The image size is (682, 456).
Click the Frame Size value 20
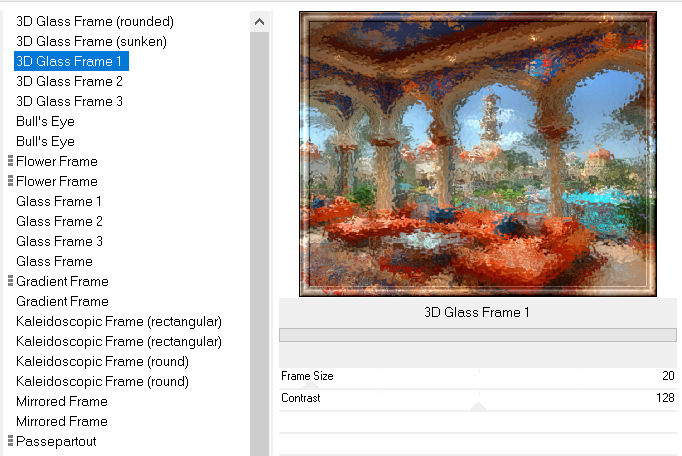pos(667,376)
